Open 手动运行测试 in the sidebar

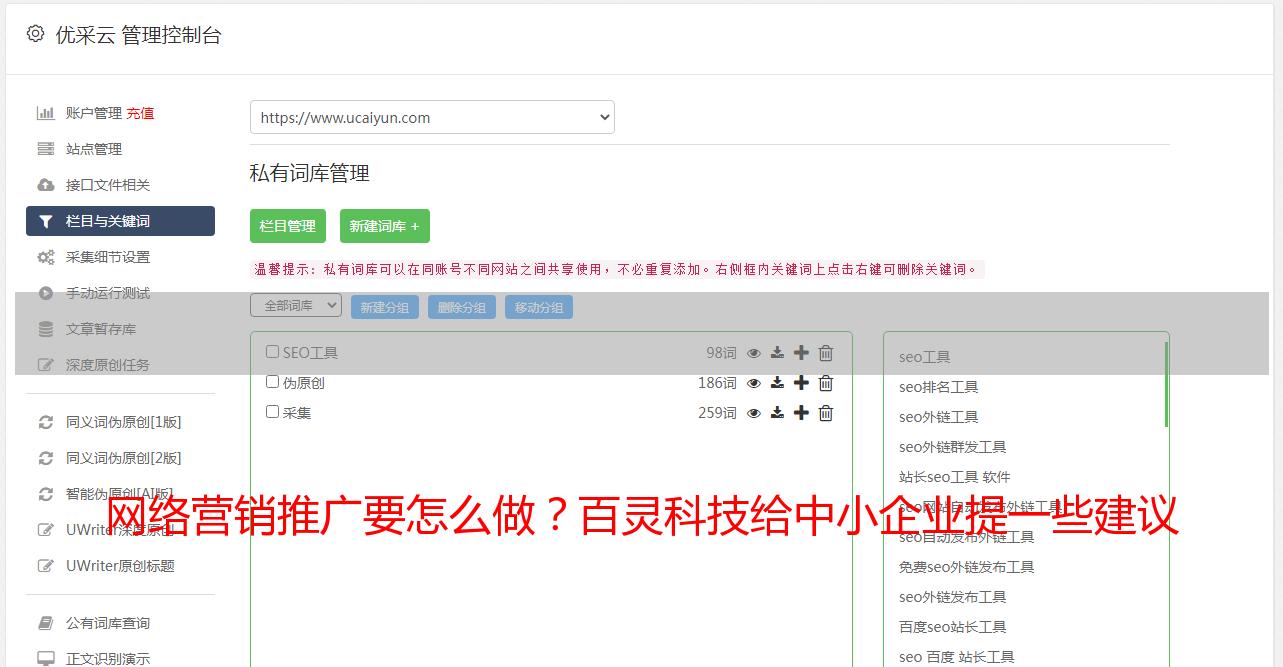(108, 293)
